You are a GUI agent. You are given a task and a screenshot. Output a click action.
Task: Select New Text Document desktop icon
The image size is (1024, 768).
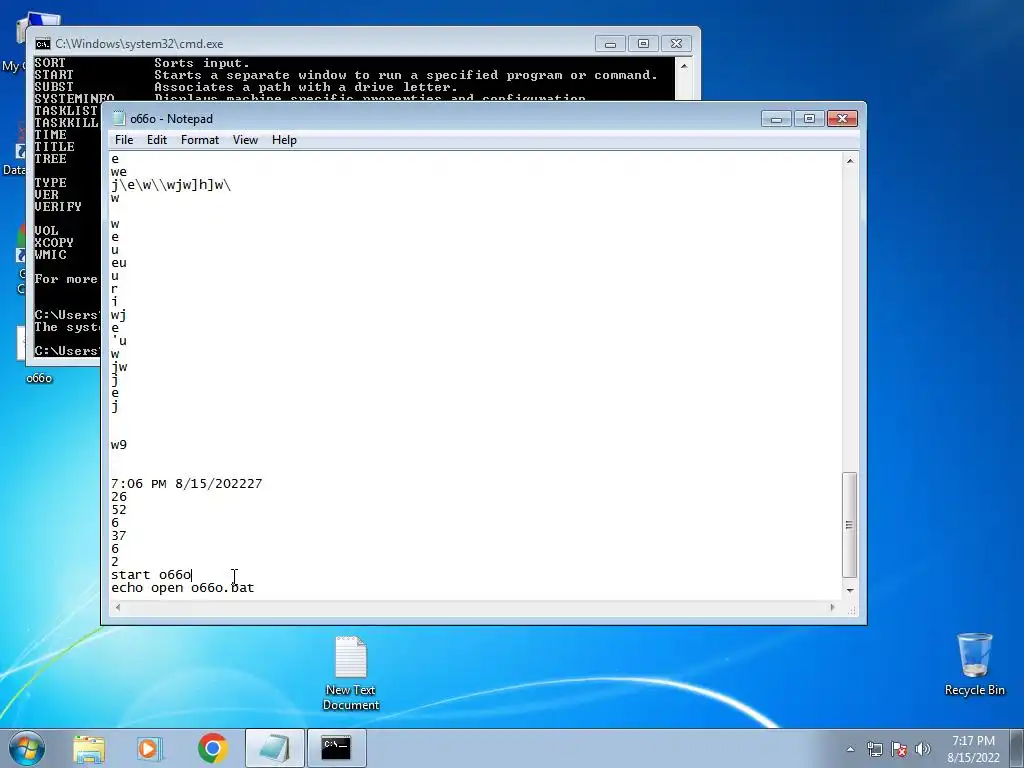pyautogui.click(x=351, y=673)
